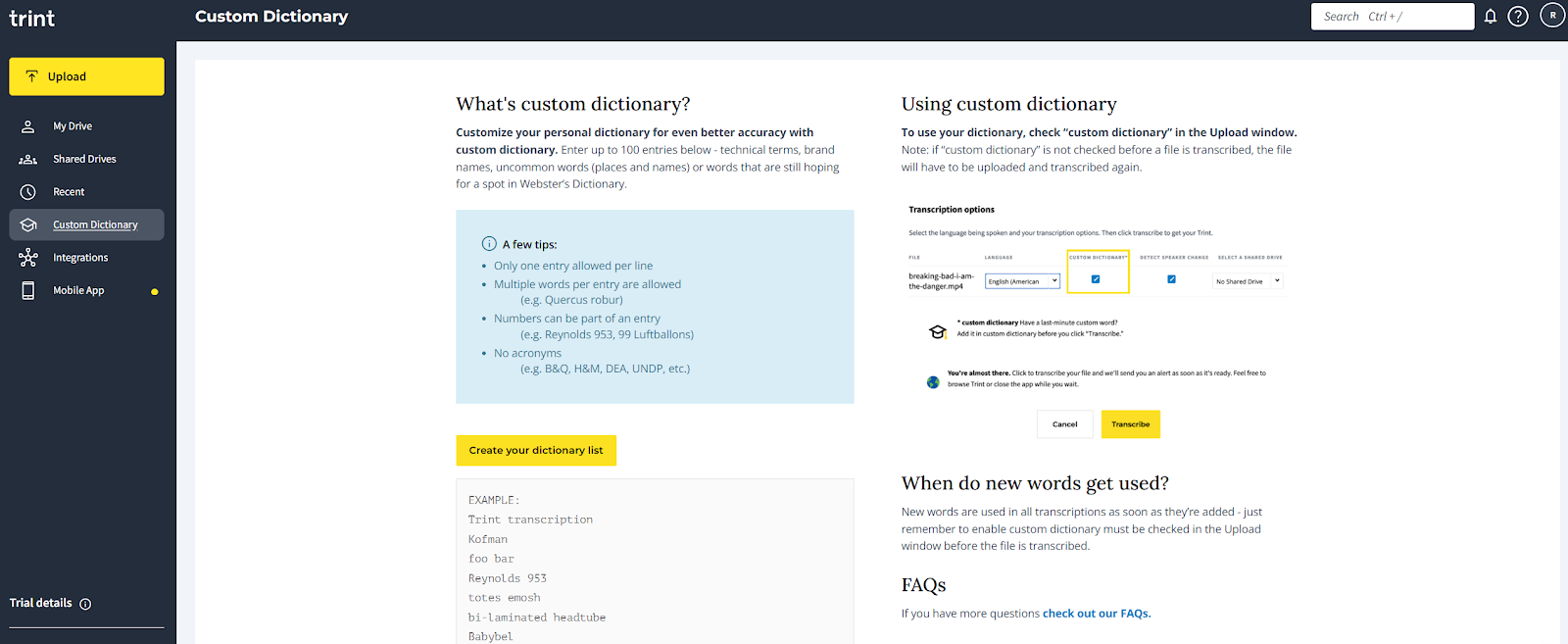The height and width of the screenshot is (644, 1568).
Task: Click the When do new words get used? heading
Action: [1035, 483]
